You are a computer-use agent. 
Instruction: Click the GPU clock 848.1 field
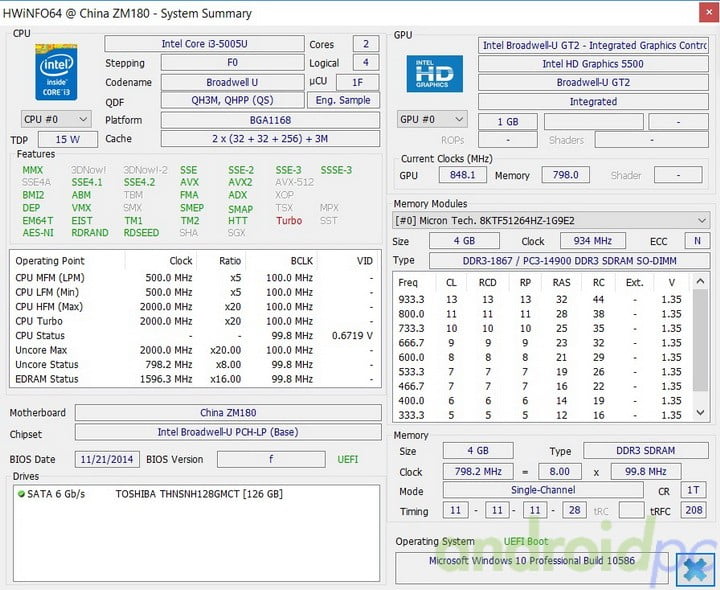[x=462, y=175]
